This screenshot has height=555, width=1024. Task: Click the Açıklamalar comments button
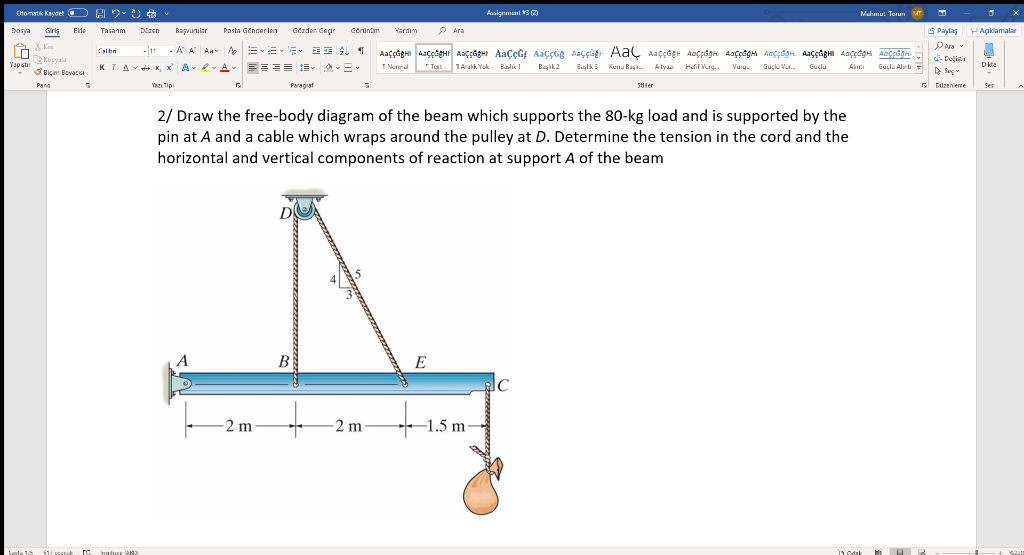point(993,31)
